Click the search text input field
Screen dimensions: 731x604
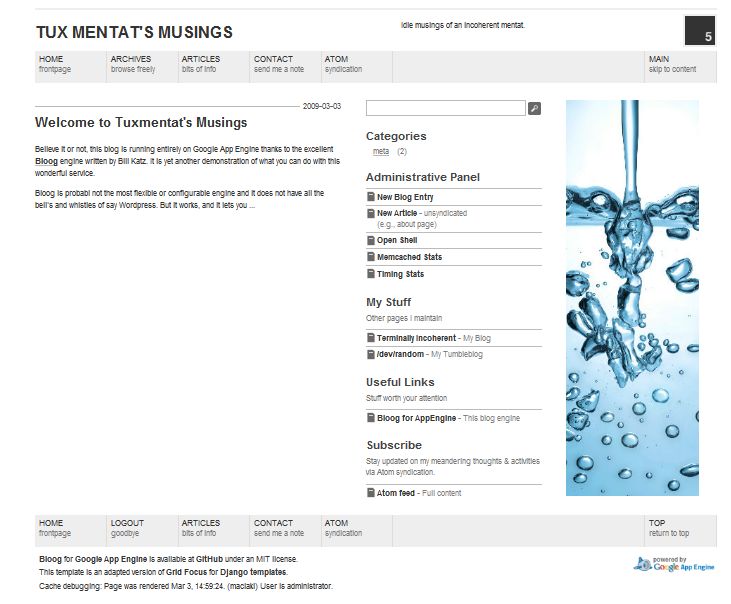(x=445, y=108)
